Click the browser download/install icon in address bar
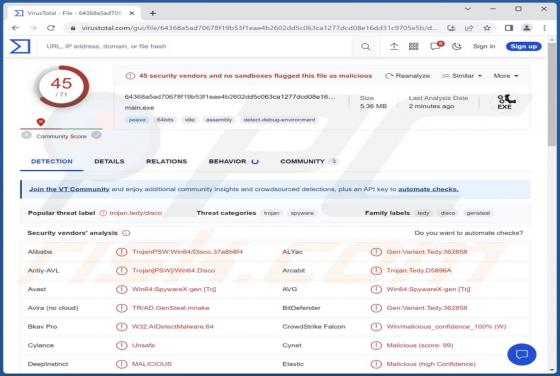This screenshot has width=560, height=376. (x=451, y=28)
